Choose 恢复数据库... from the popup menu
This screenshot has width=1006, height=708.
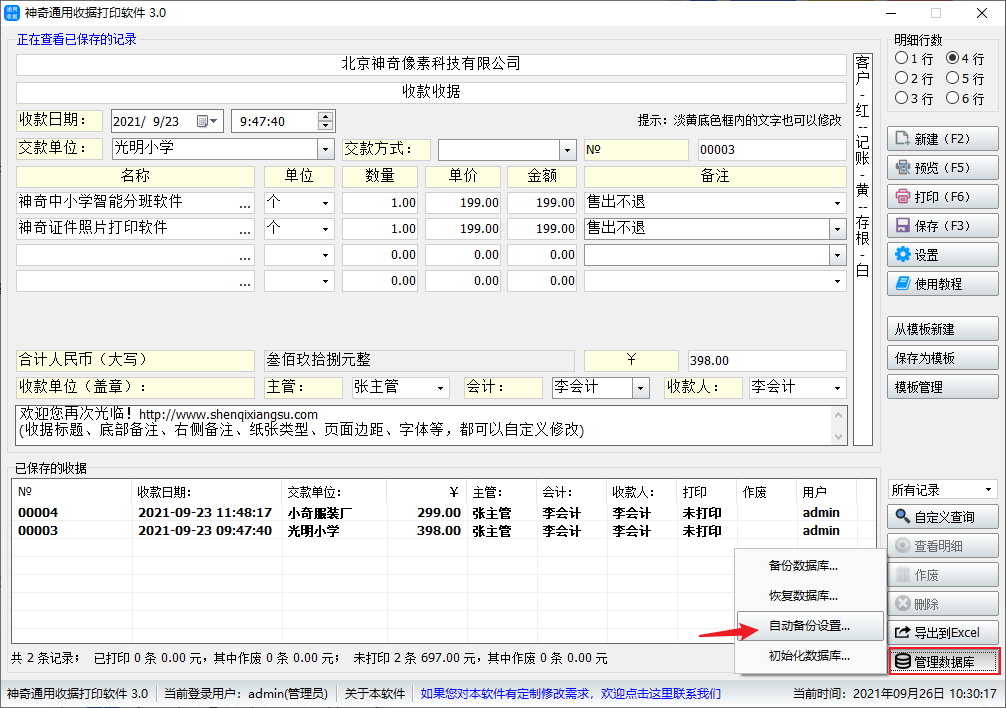pyautogui.click(x=810, y=595)
